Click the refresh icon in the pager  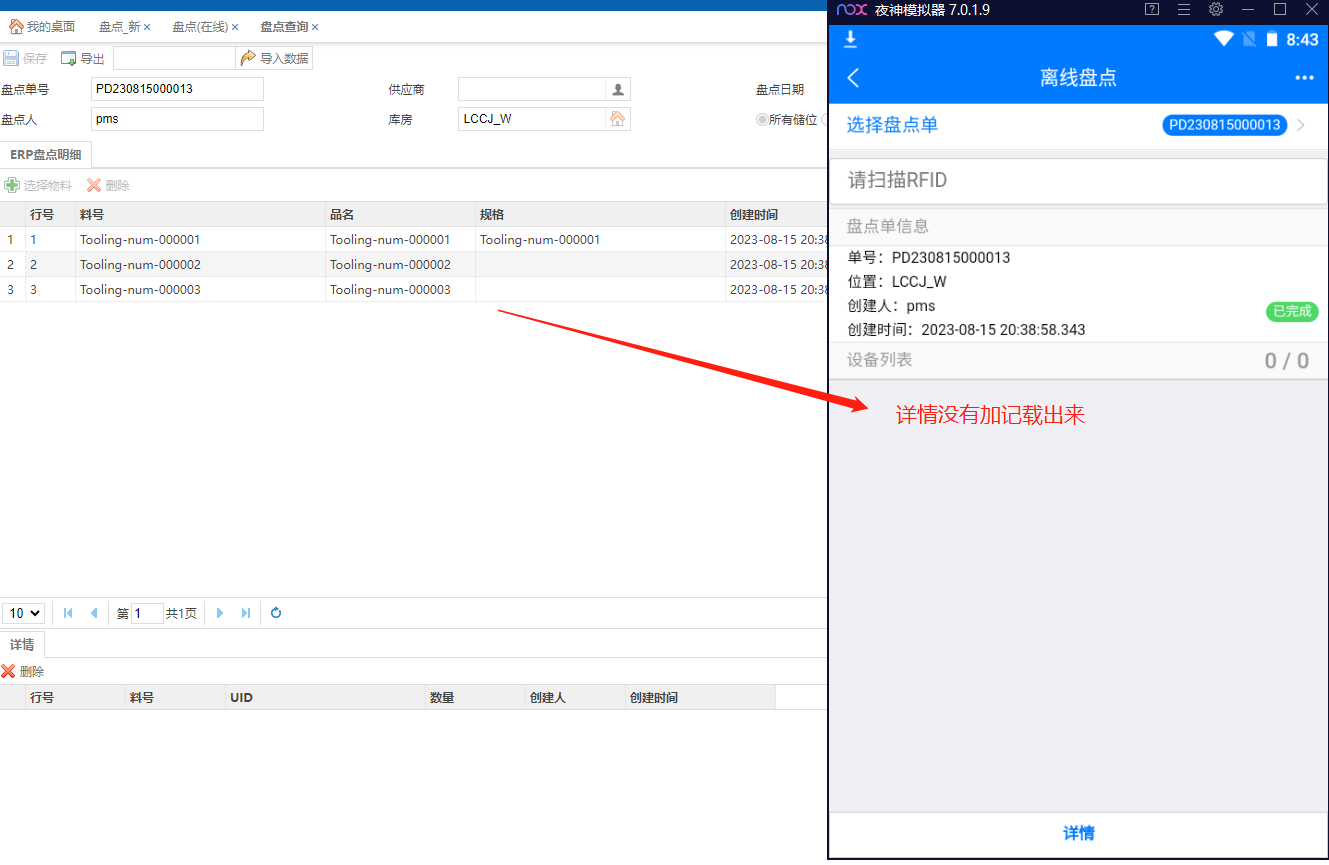[276, 613]
